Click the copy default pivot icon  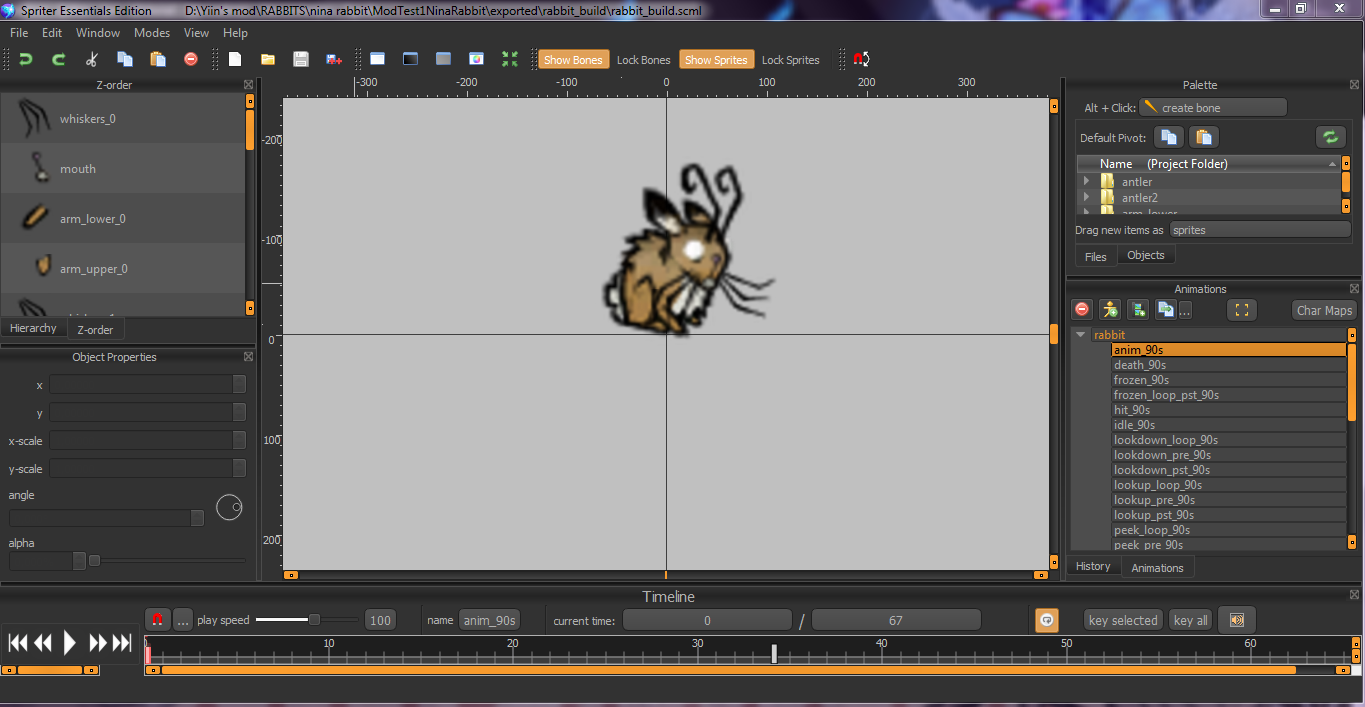1170,137
